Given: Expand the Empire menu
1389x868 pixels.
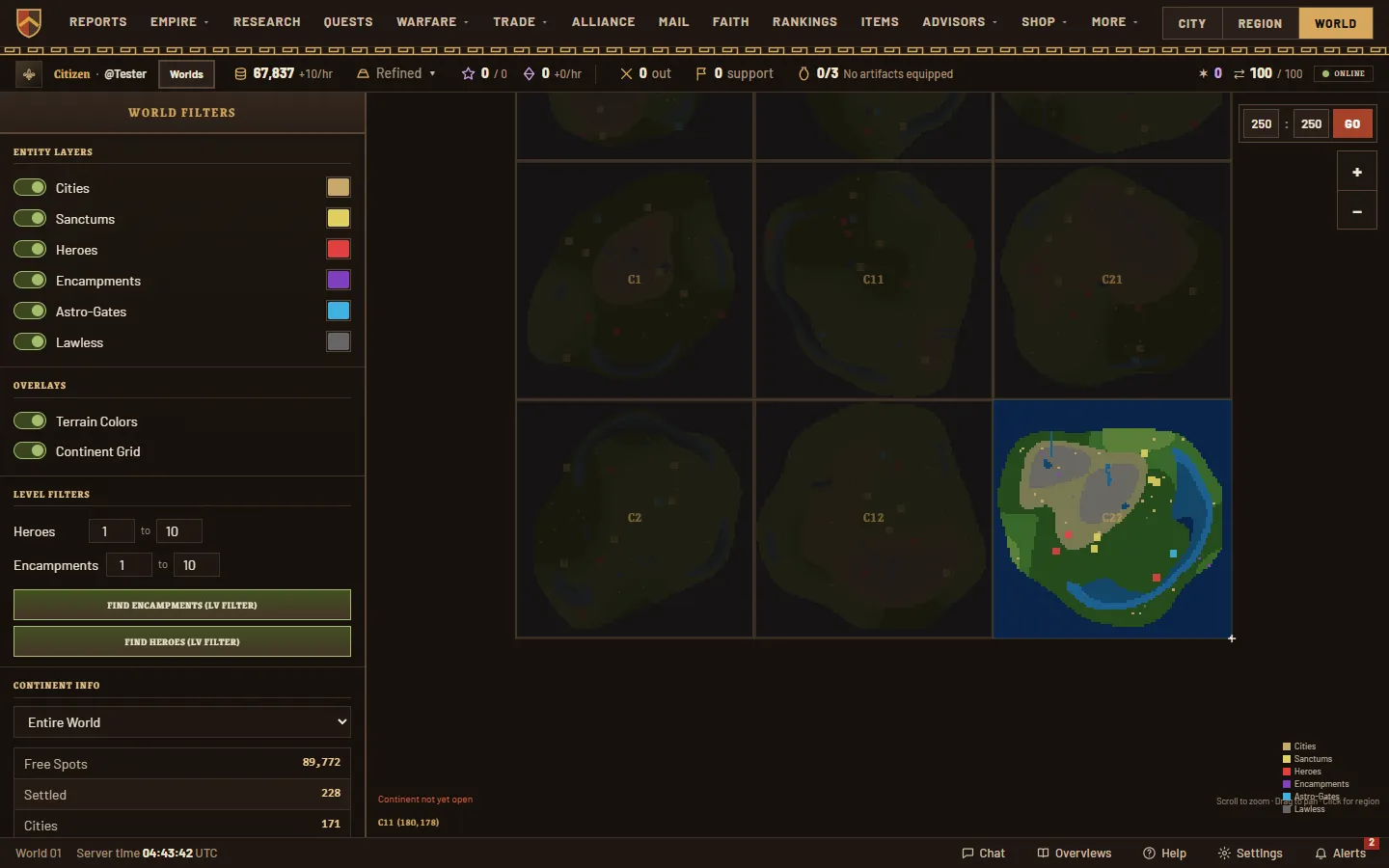Looking at the screenshot, I should point(179,22).
